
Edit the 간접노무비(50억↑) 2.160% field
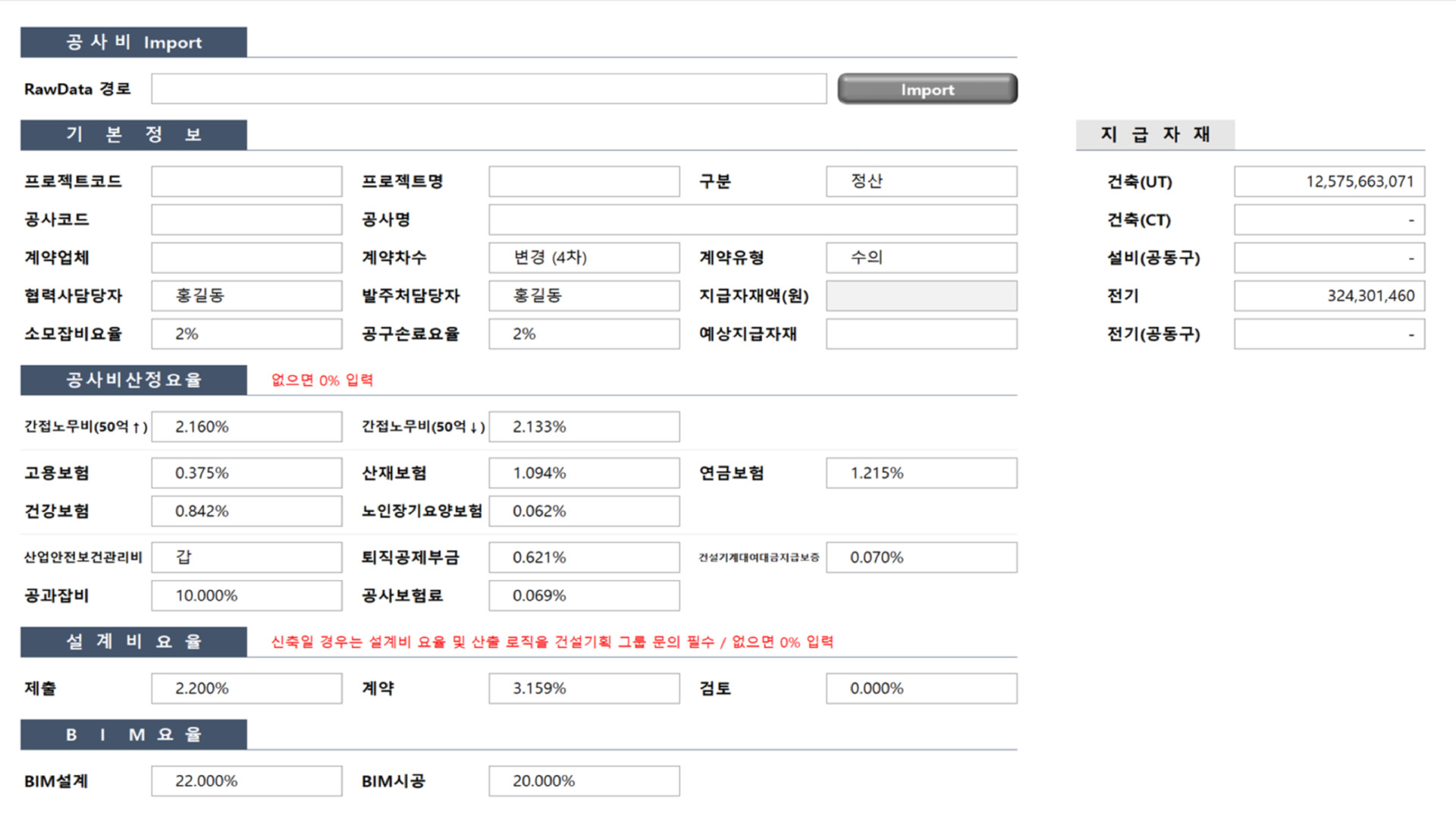(x=246, y=426)
